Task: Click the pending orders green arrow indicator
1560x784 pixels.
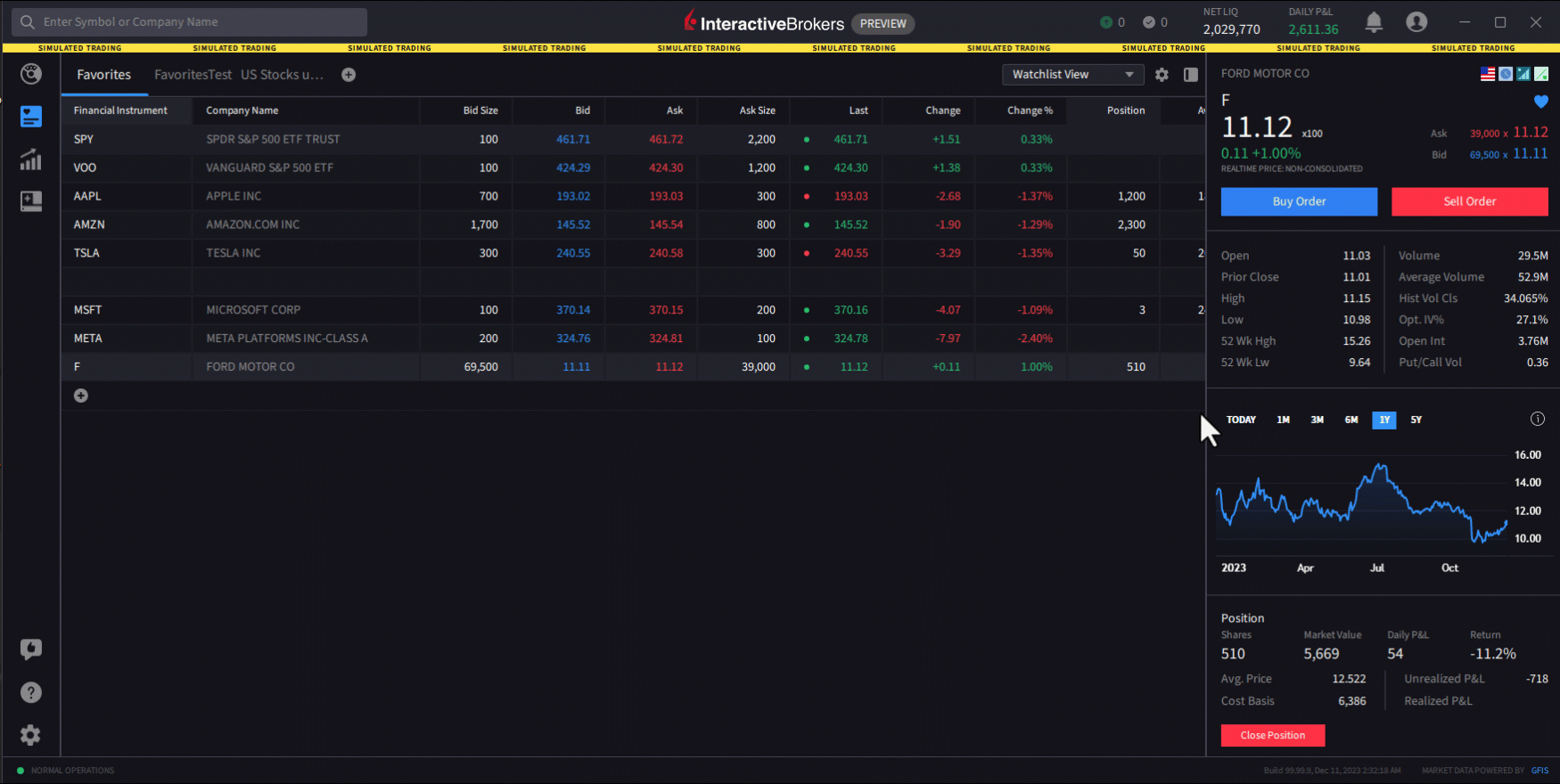Action: pos(1106,22)
